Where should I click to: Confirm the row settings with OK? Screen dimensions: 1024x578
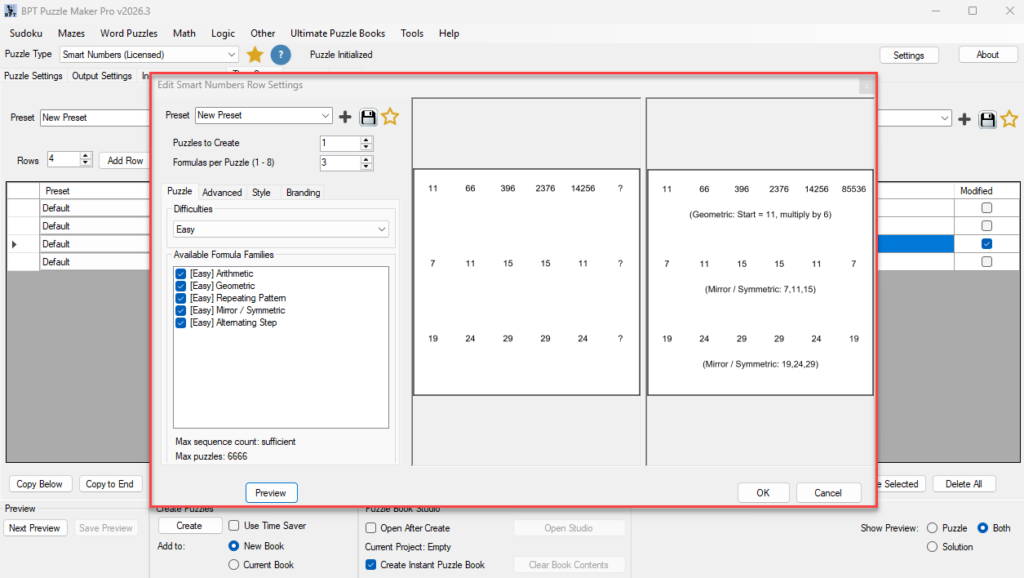(763, 493)
